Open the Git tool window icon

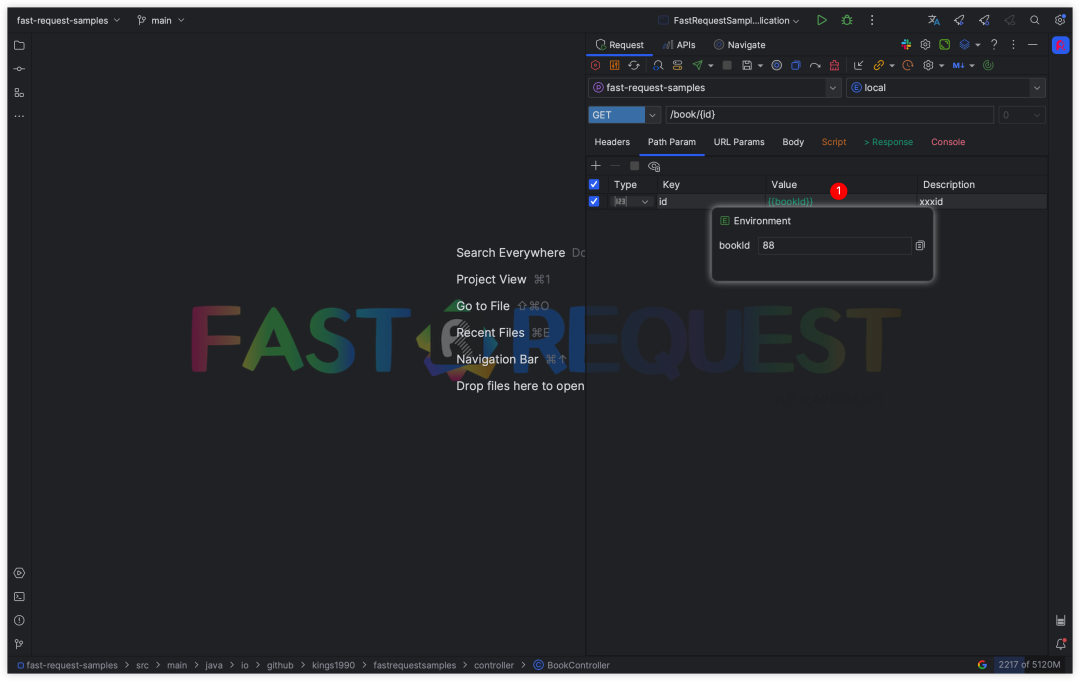19,644
